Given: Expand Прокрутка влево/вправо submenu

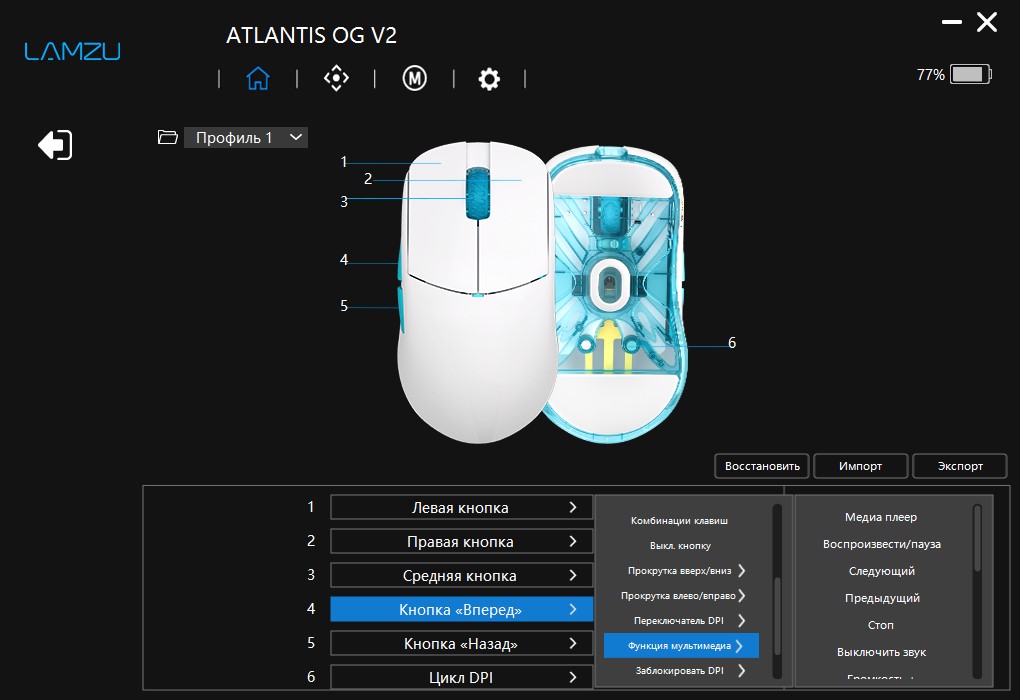Looking at the screenshot, I should (681, 595).
